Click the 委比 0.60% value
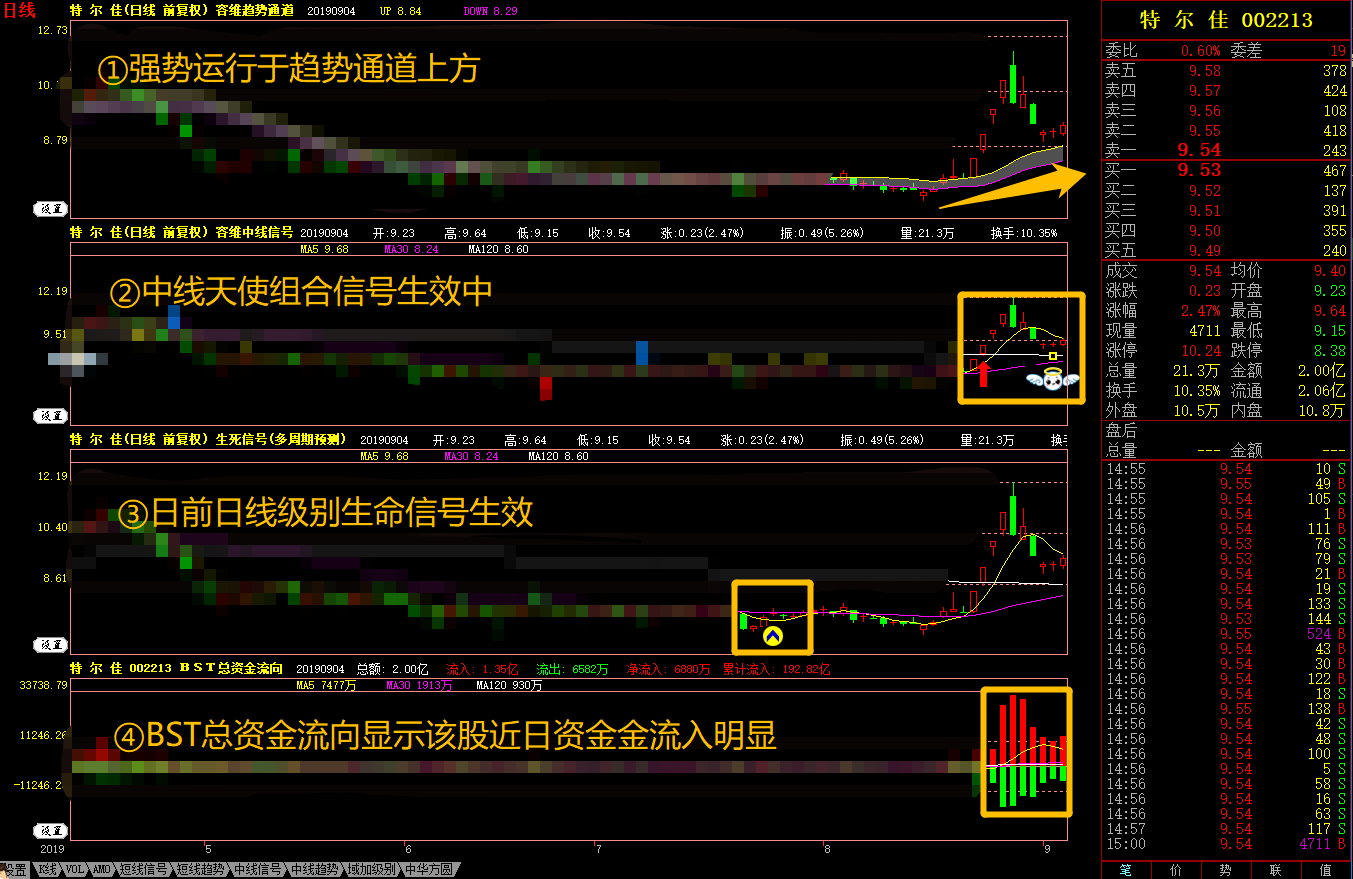This screenshot has height=879, width=1353. coord(1200,50)
